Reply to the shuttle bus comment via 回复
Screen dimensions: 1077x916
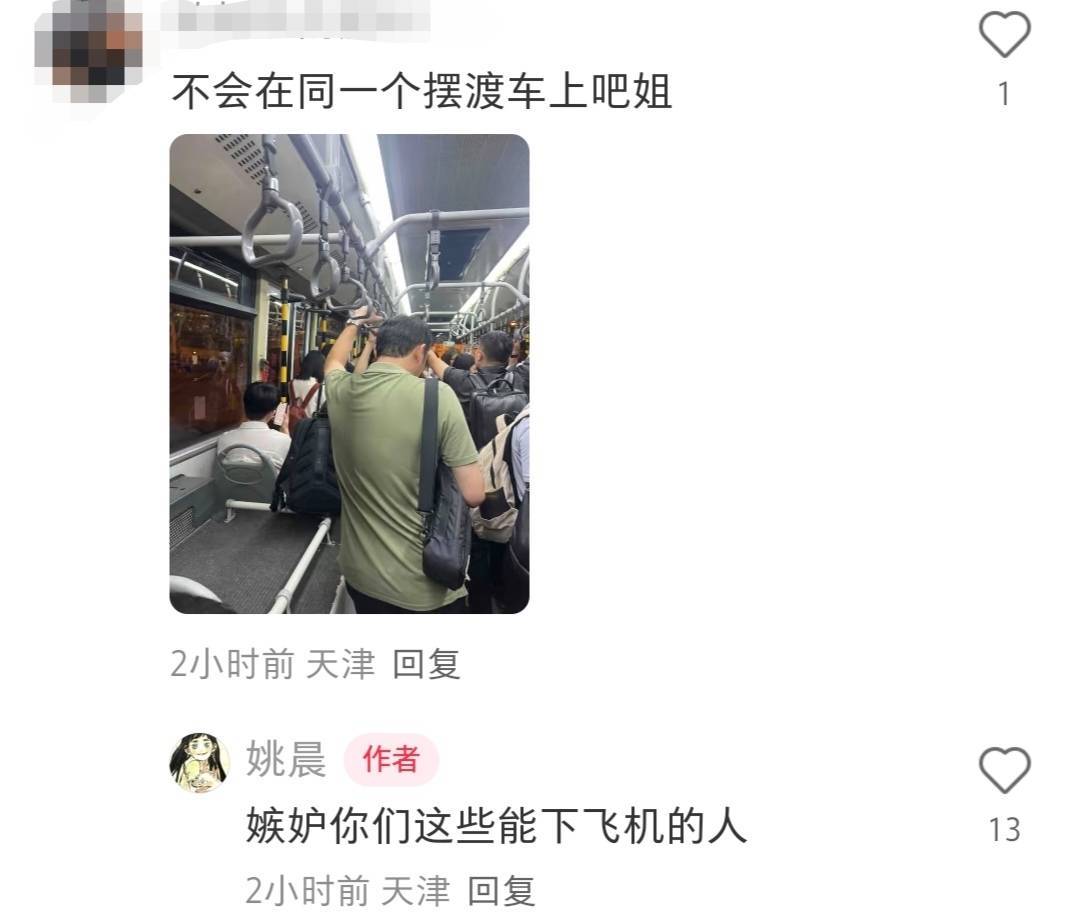click(x=426, y=664)
